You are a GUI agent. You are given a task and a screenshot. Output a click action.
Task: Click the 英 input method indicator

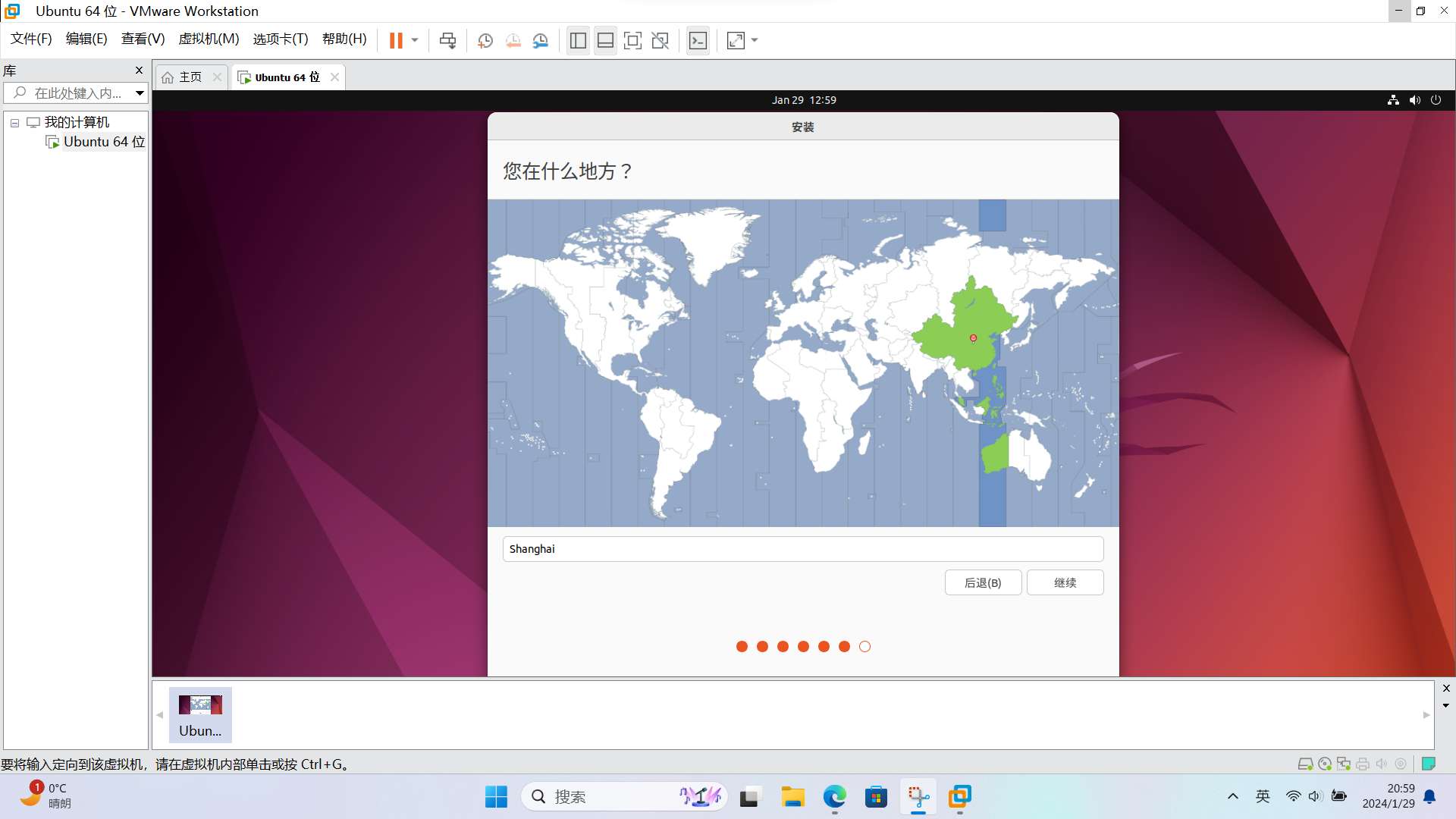point(1263,796)
